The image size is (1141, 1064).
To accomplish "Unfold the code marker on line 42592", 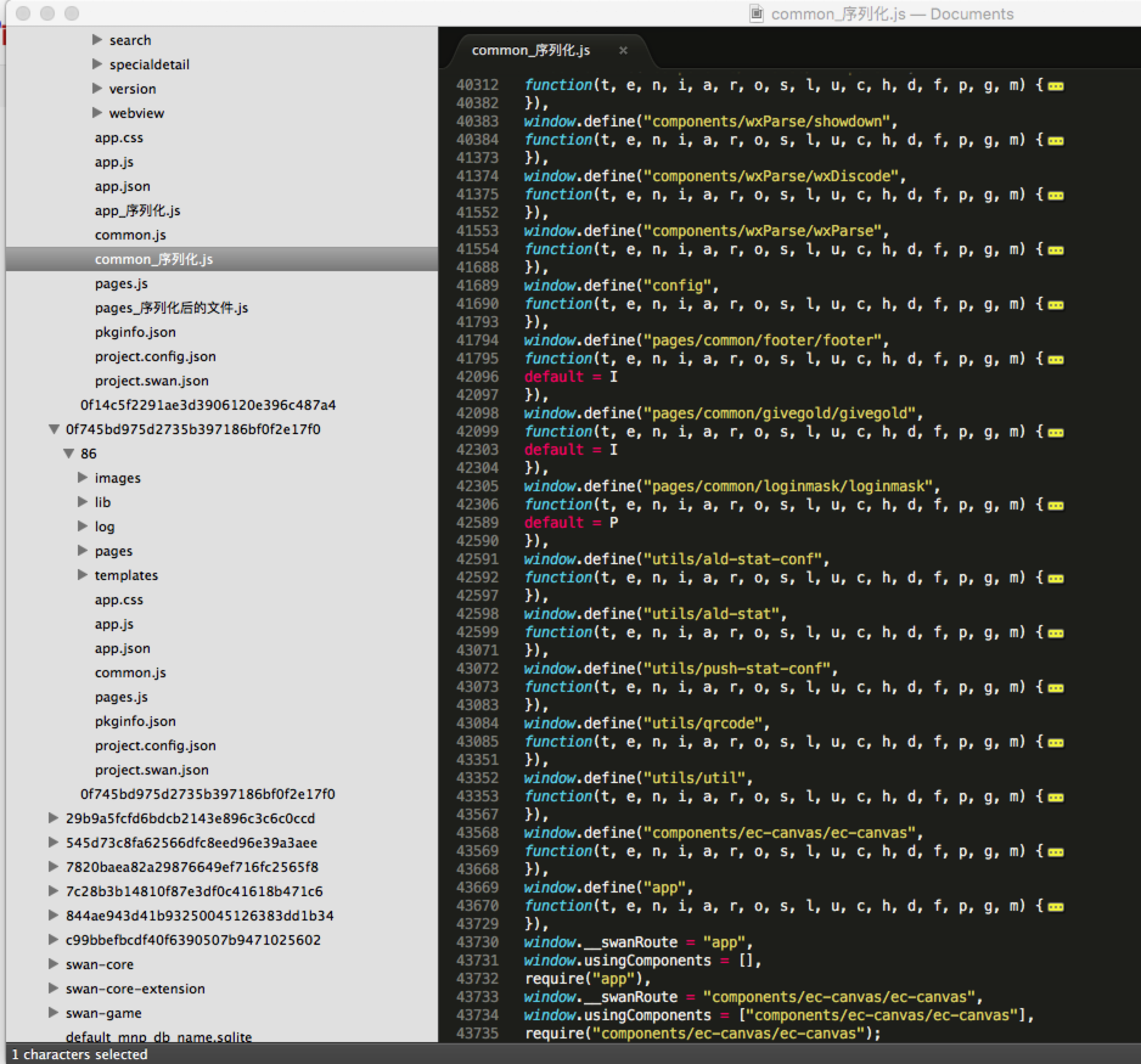I will point(1056,578).
